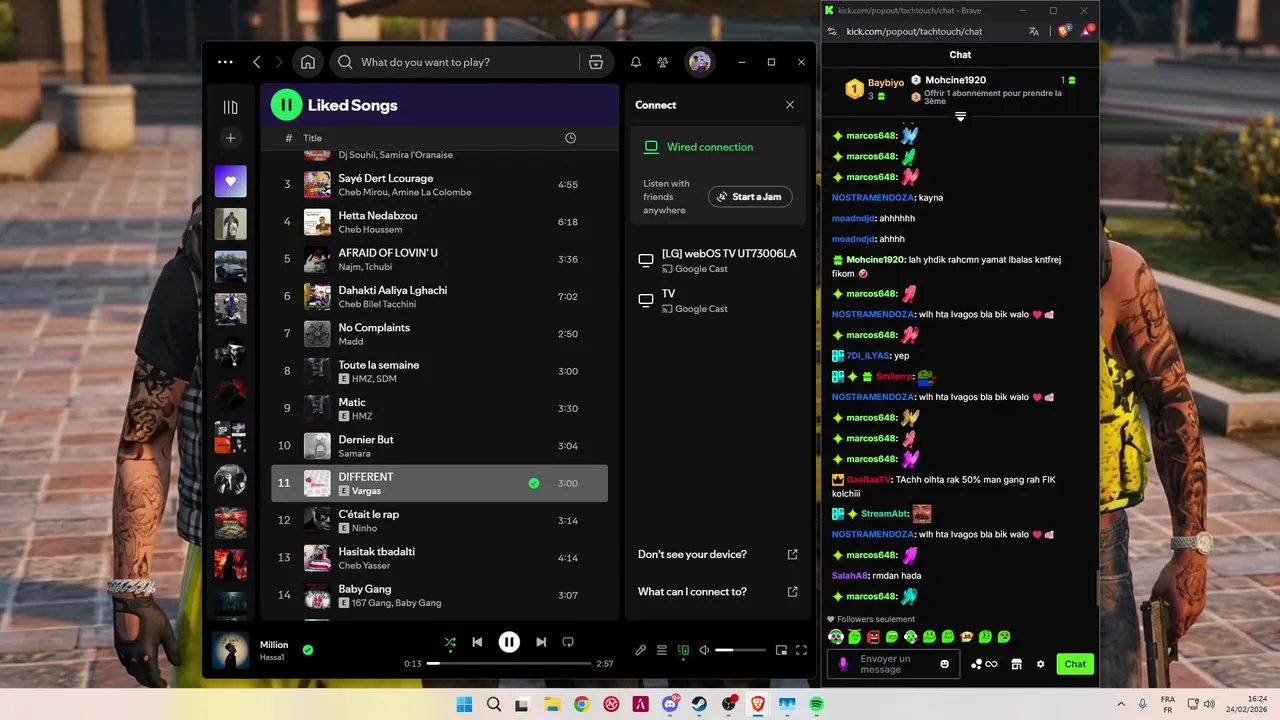The height and width of the screenshot is (720, 1280).
Task: Adjust the Spotify volume slider
Action: click(x=739, y=650)
